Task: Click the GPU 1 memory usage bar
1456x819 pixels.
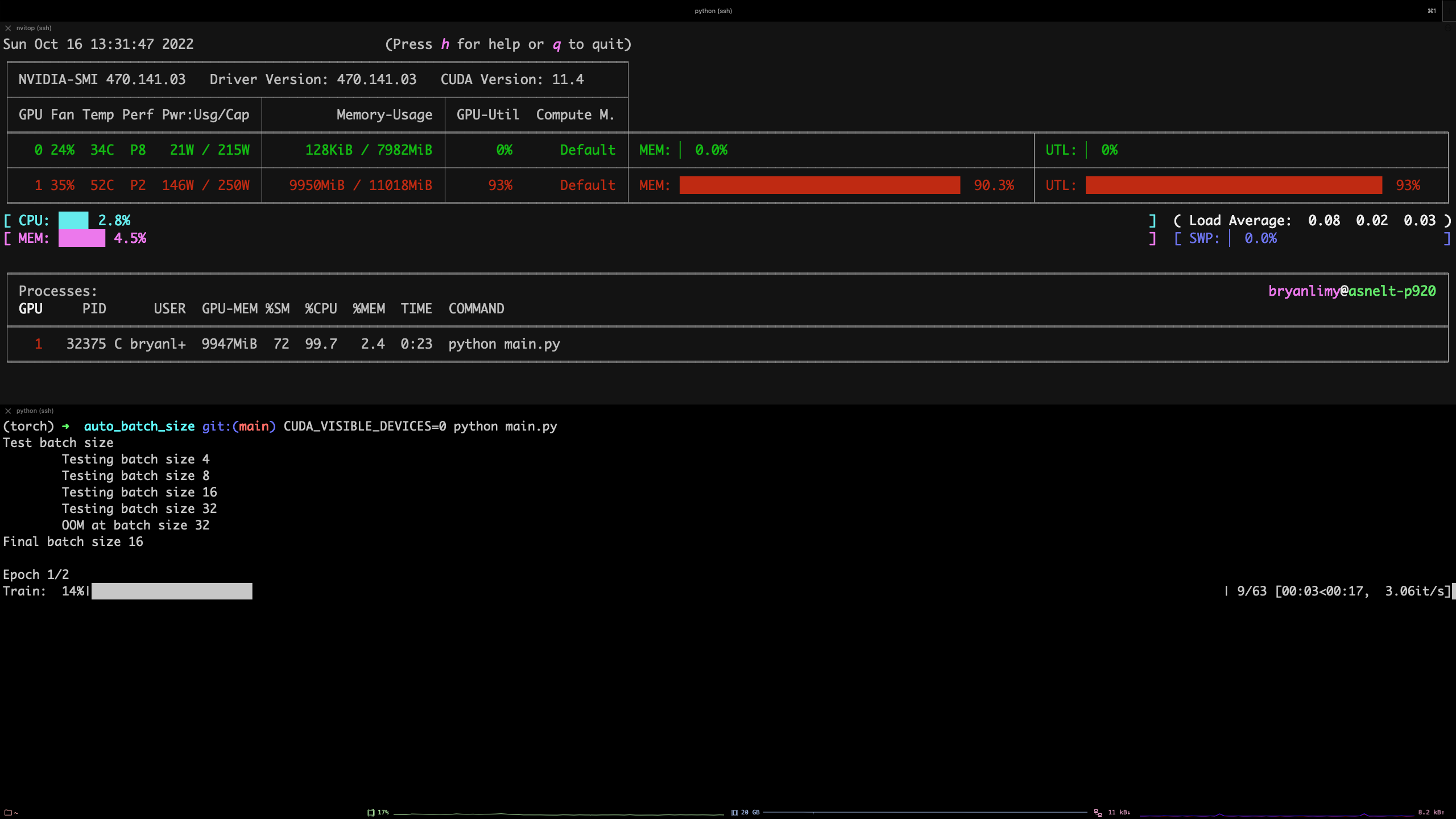Action: (x=819, y=185)
